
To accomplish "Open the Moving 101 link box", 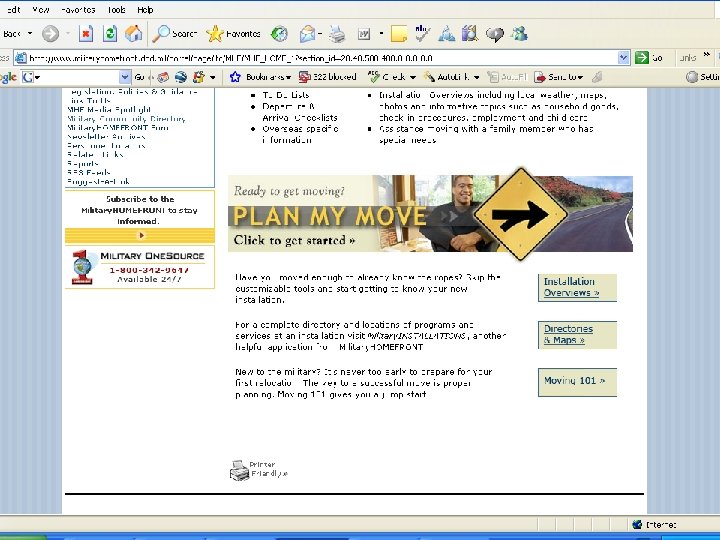I will (x=577, y=382).
